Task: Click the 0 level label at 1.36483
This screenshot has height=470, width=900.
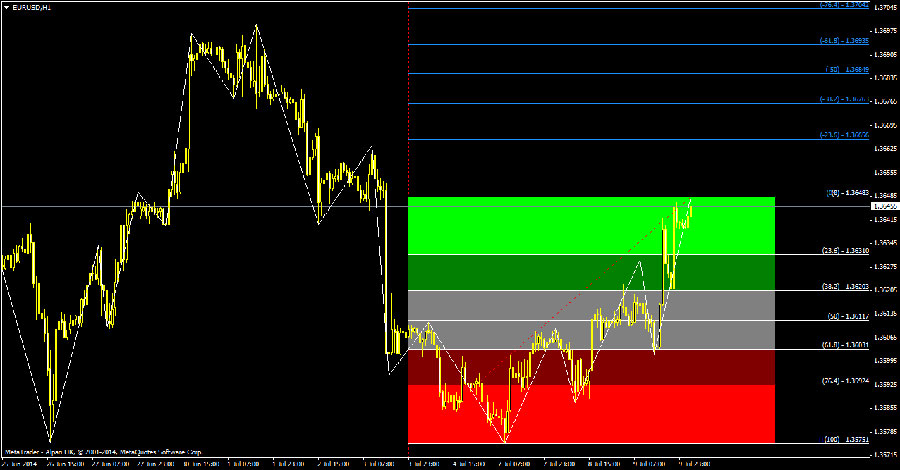Action: coord(846,192)
